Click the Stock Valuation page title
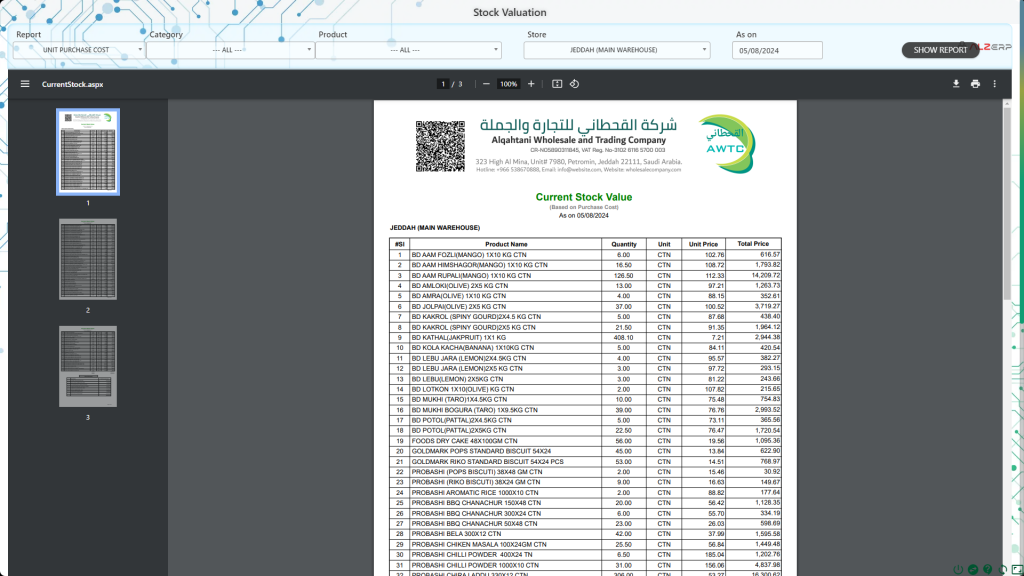 point(509,12)
